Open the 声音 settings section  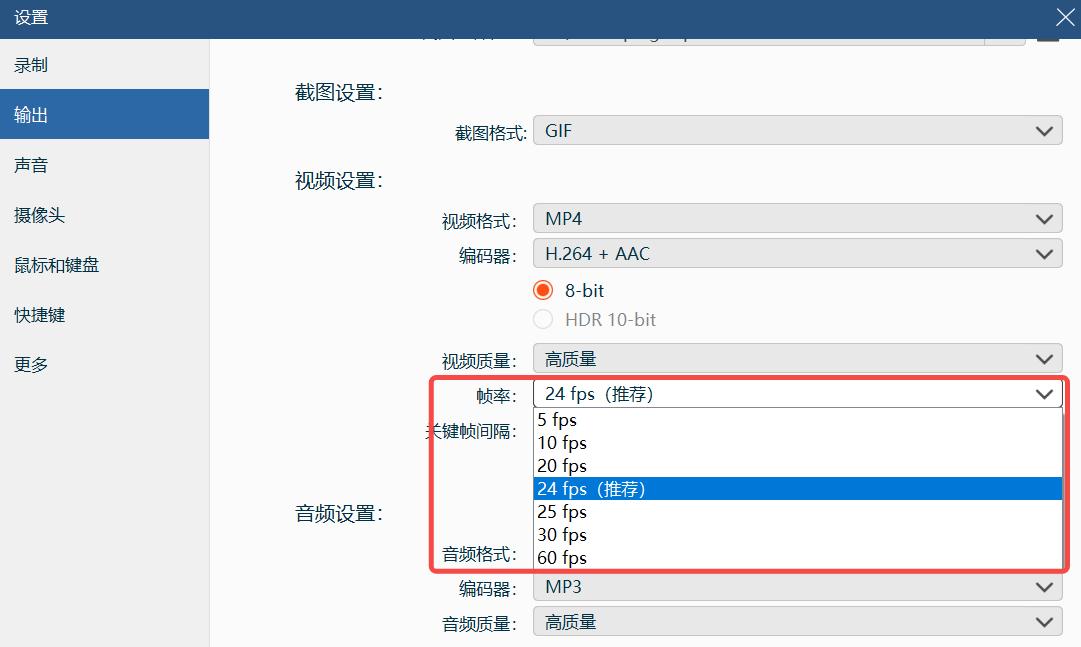[29, 164]
